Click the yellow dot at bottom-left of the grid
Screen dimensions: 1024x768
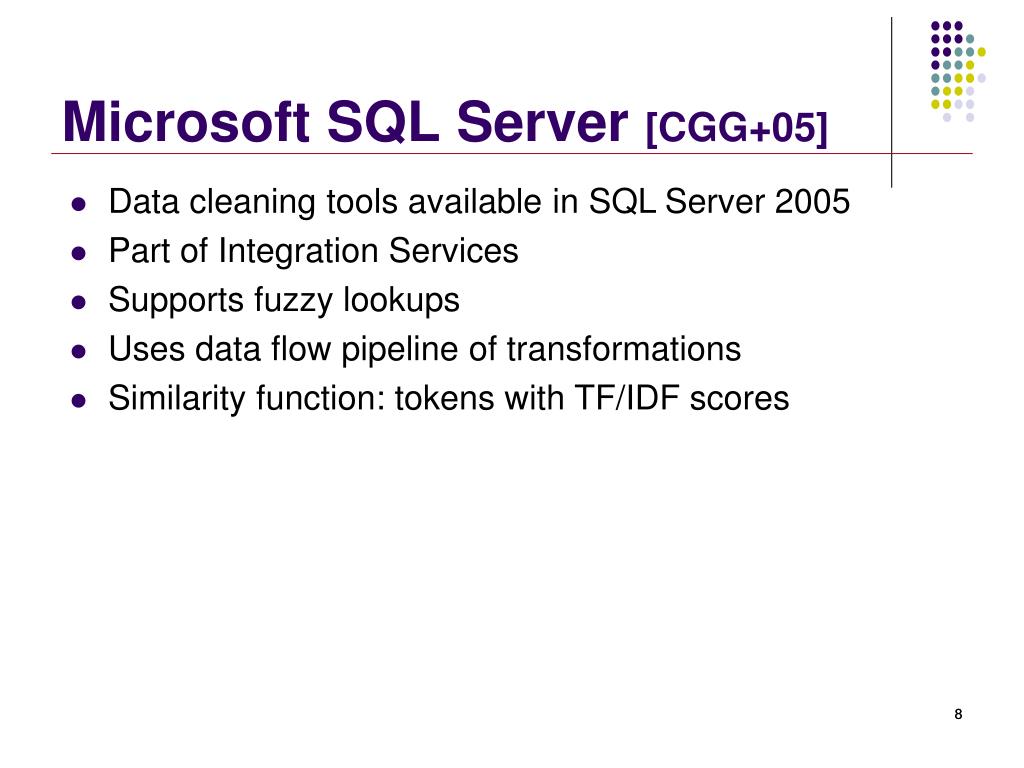(x=935, y=104)
